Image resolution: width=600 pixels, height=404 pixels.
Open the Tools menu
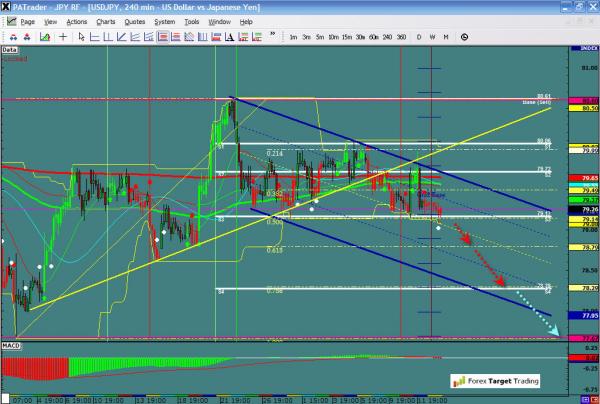click(192, 20)
